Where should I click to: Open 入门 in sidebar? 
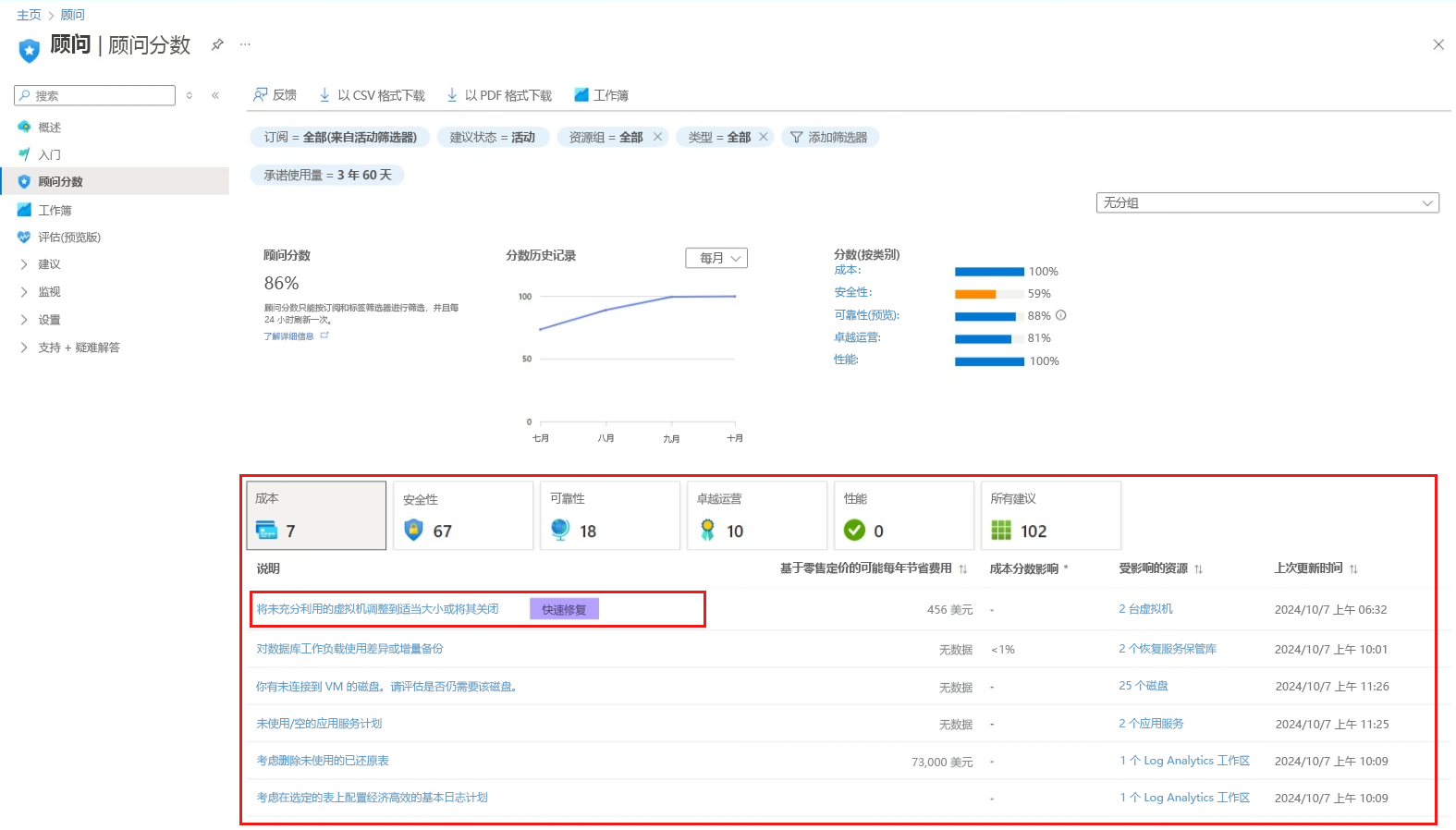click(49, 154)
